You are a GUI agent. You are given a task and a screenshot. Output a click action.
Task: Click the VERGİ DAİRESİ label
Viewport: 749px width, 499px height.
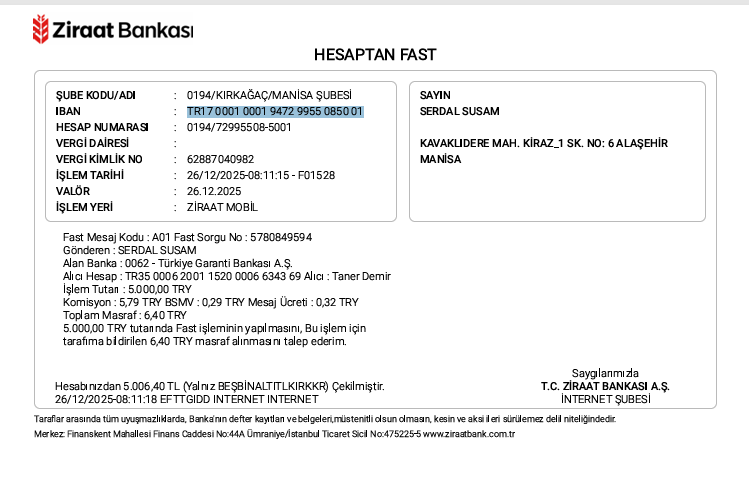coord(92,143)
